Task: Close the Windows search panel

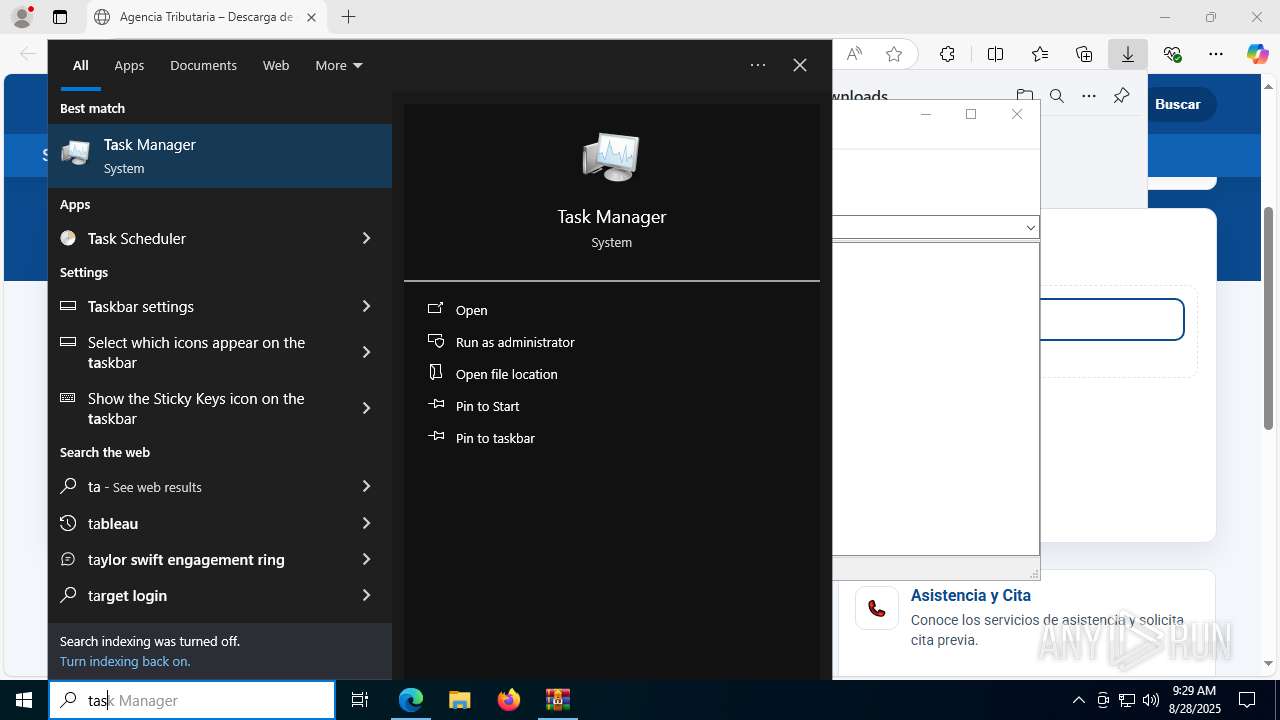Action: 800,65
